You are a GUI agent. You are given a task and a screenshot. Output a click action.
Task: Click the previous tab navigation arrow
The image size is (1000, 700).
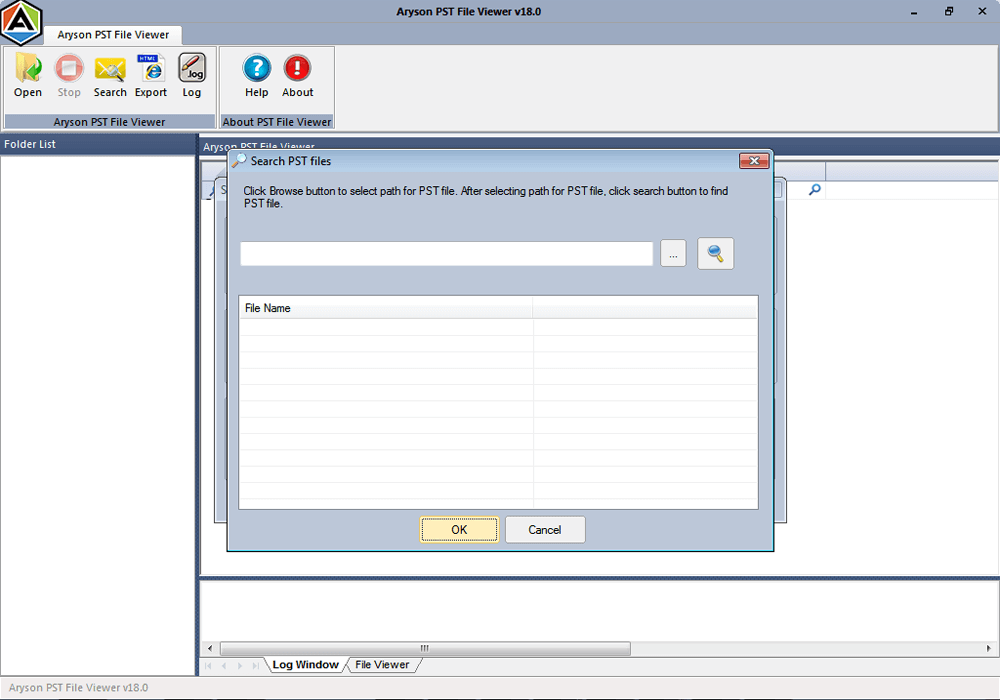coord(224,666)
